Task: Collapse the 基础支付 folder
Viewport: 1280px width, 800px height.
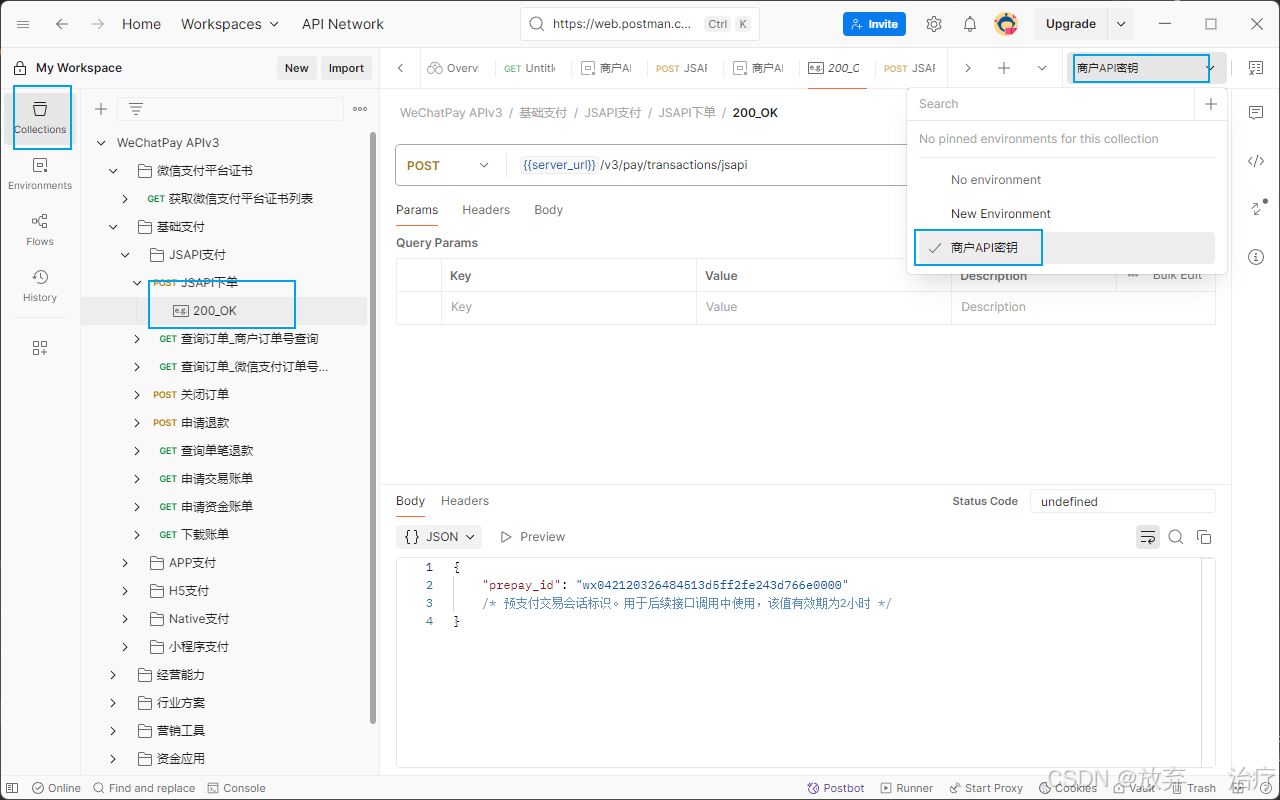Action: tap(113, 227)
